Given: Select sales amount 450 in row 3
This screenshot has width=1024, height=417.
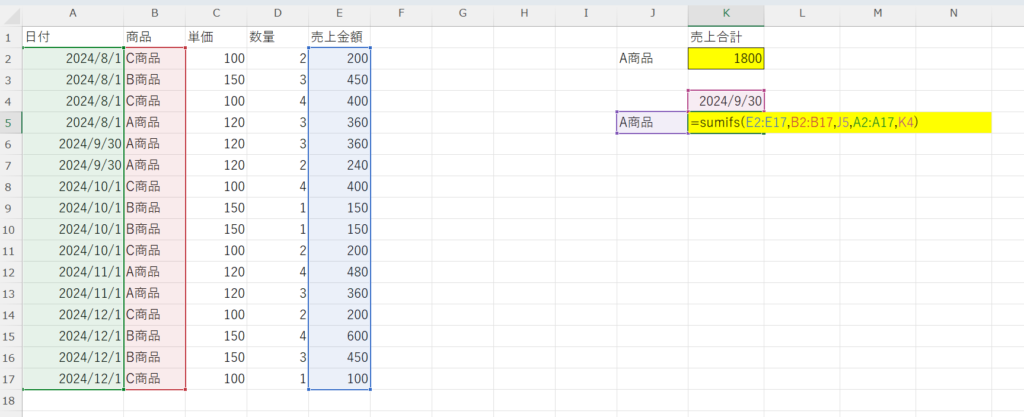Looking at the screenshot, I should coord(339,80).
